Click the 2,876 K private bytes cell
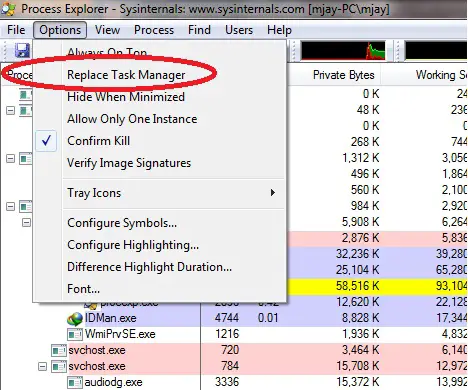468x390 pixels. pyautogui.click(x=361, y=238)
